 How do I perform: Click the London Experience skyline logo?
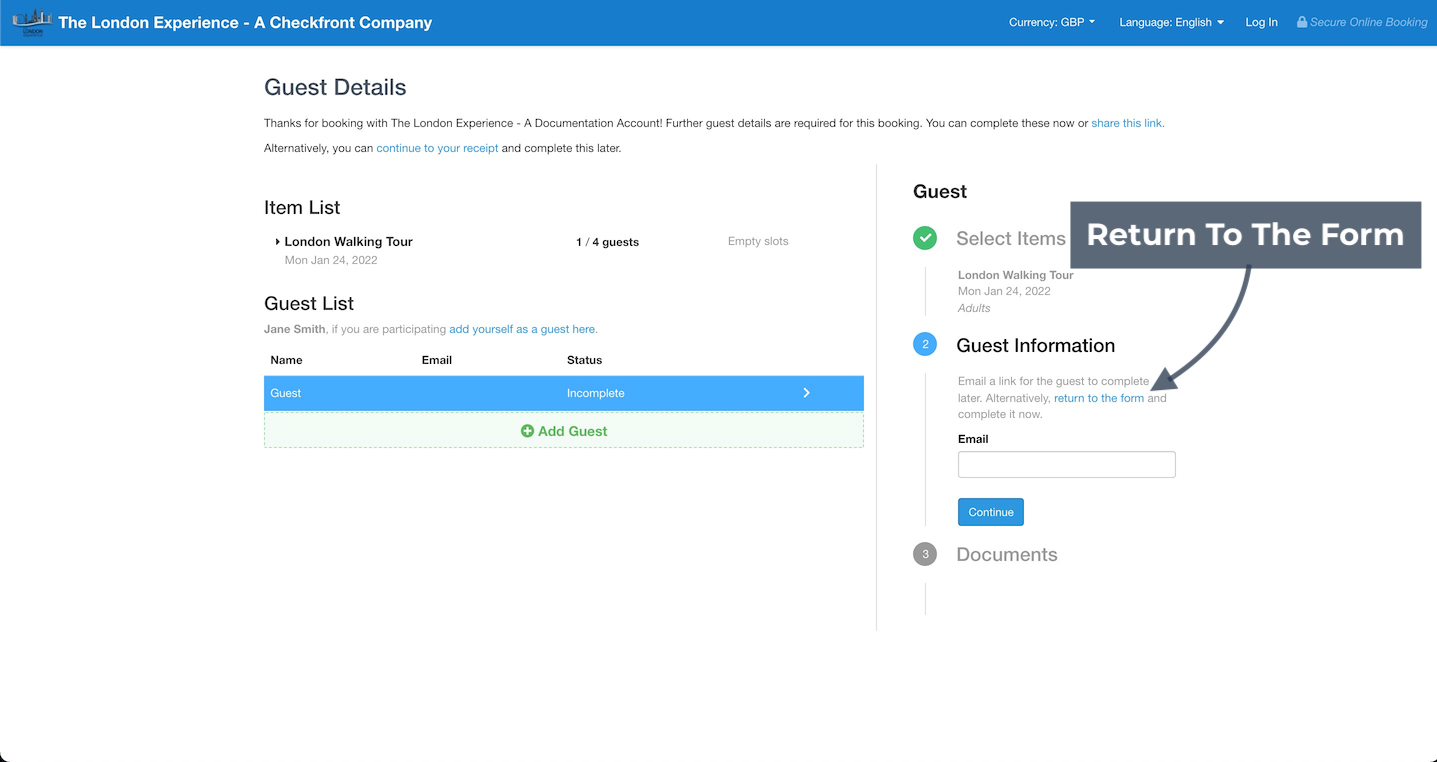click(x=32, y=22)
